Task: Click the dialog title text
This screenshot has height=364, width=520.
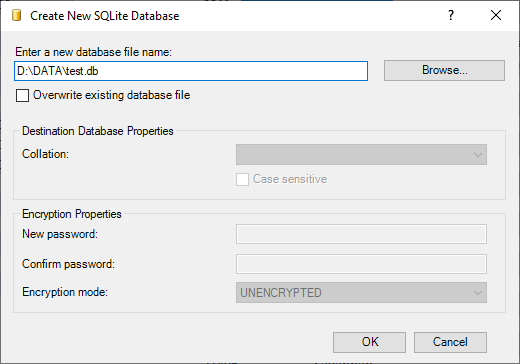Action: tap(105, 16)
